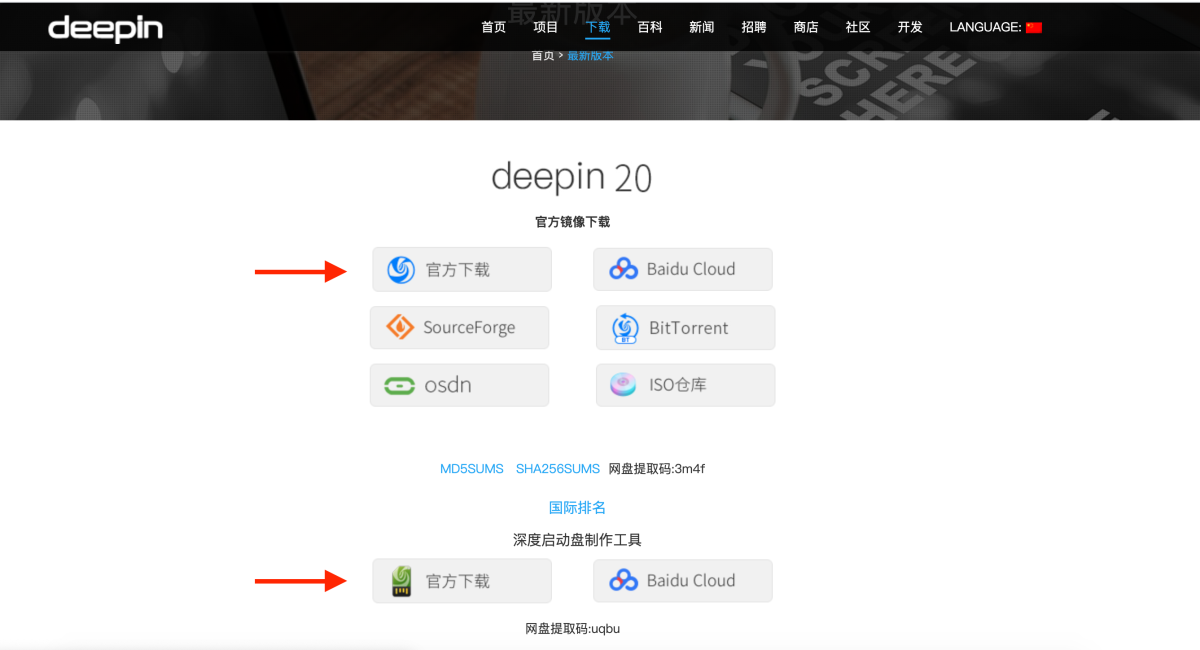This screenshot has height=650, width=1200.
Task: Go to the 社区 menu item
Action: pyautogui.click(x=858, y=27)
